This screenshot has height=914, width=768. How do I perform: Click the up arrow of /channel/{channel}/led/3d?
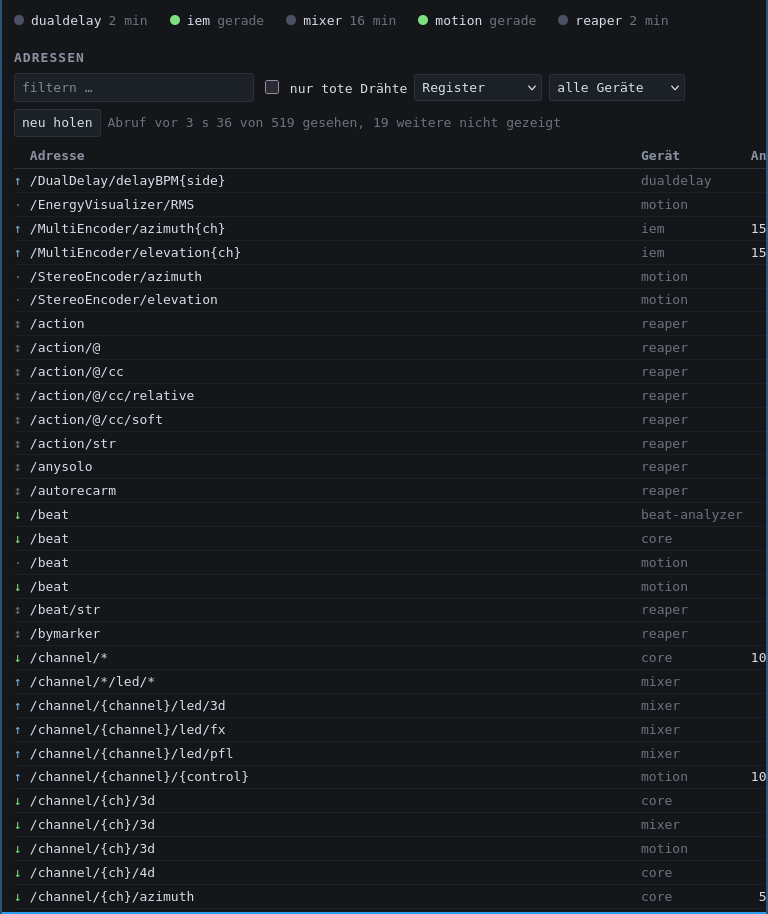coord(17,706)
